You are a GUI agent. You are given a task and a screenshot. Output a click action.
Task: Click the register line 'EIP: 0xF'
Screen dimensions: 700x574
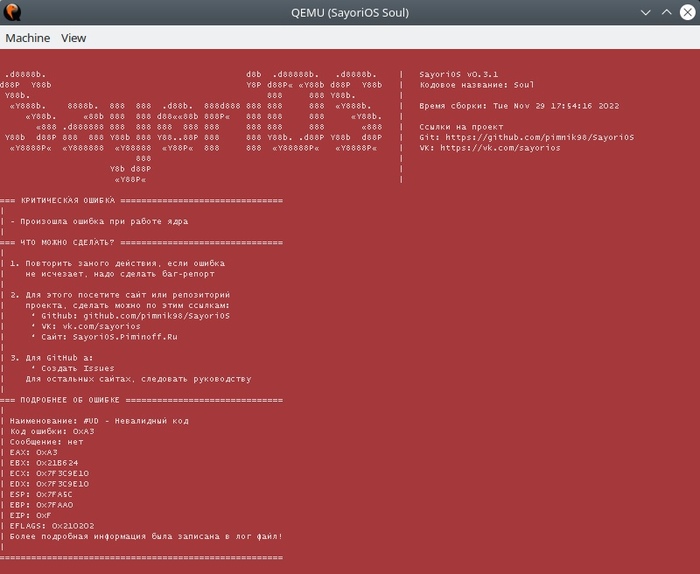[30, 516]
